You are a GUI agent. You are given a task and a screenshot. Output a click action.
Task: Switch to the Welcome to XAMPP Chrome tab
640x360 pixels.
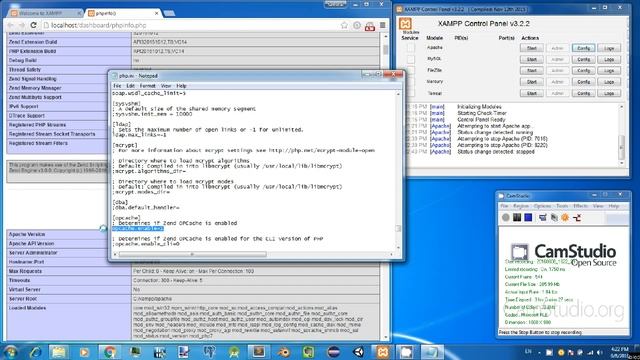click(x=43, y=13)
